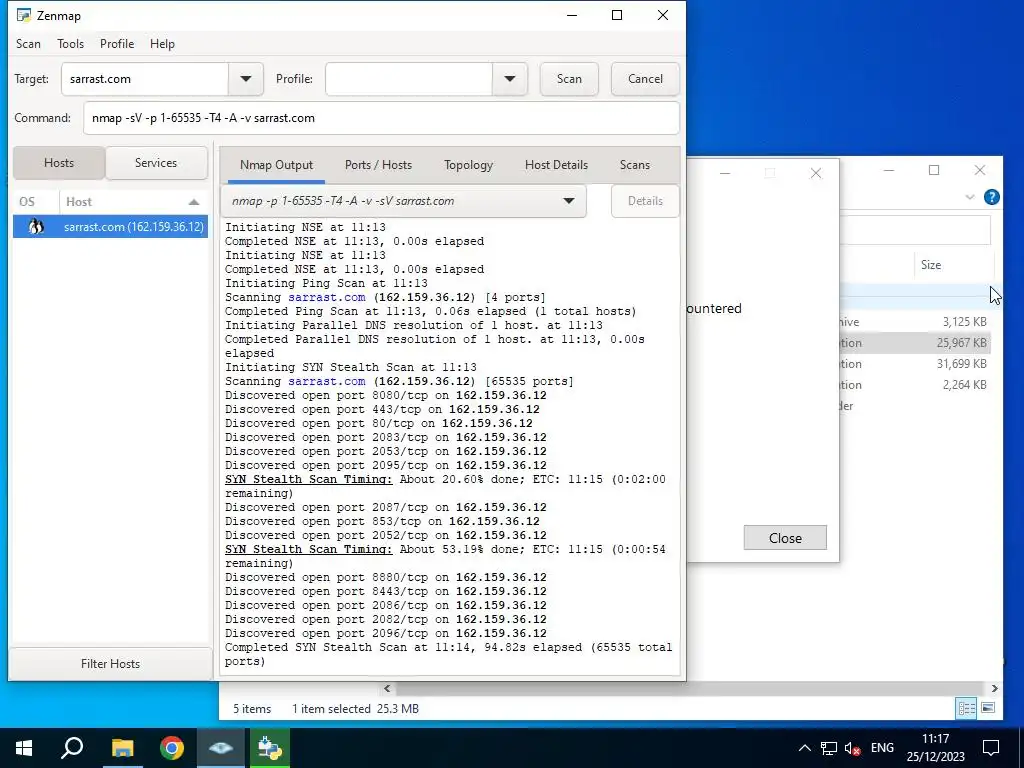Open the Help menu
Screen dimensions: 1024x768
click(x=162, y=44)
